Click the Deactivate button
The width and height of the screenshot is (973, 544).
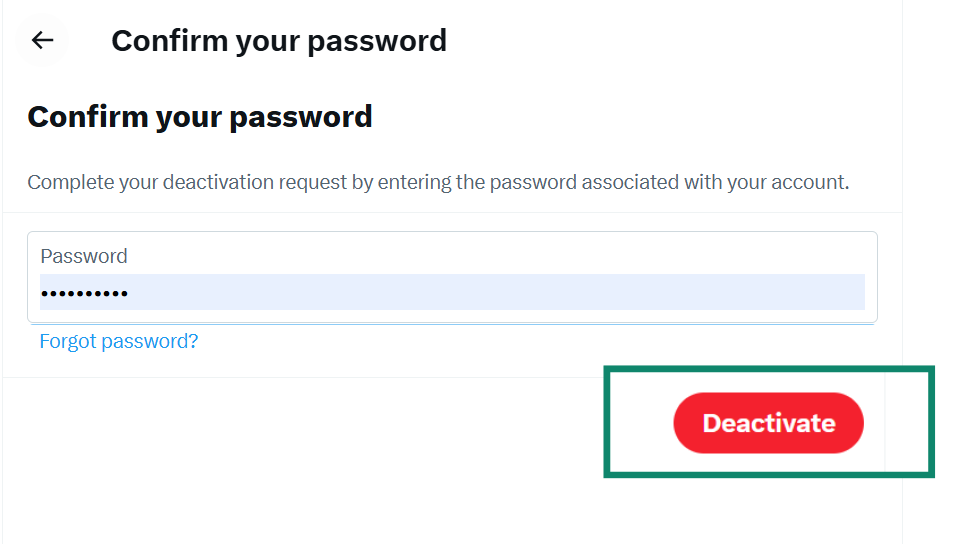point(768,423)
